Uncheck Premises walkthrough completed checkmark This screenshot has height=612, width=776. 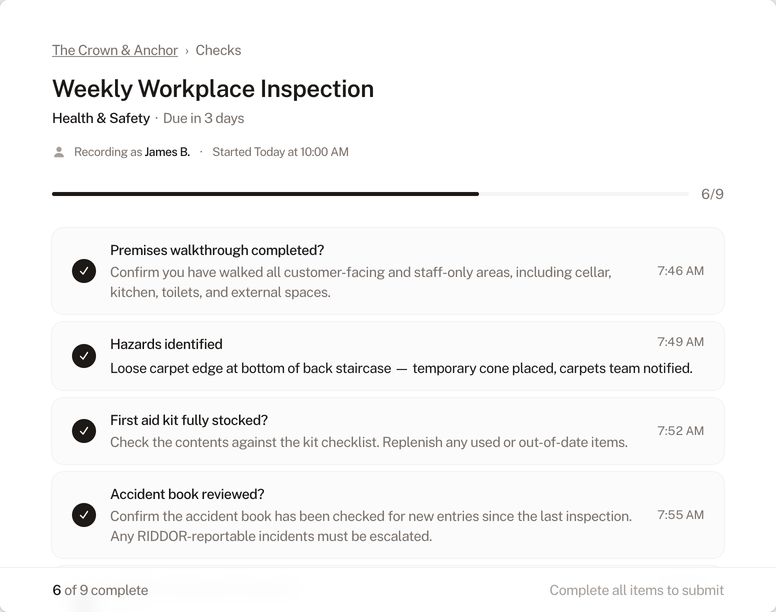(x=84, y=271)
